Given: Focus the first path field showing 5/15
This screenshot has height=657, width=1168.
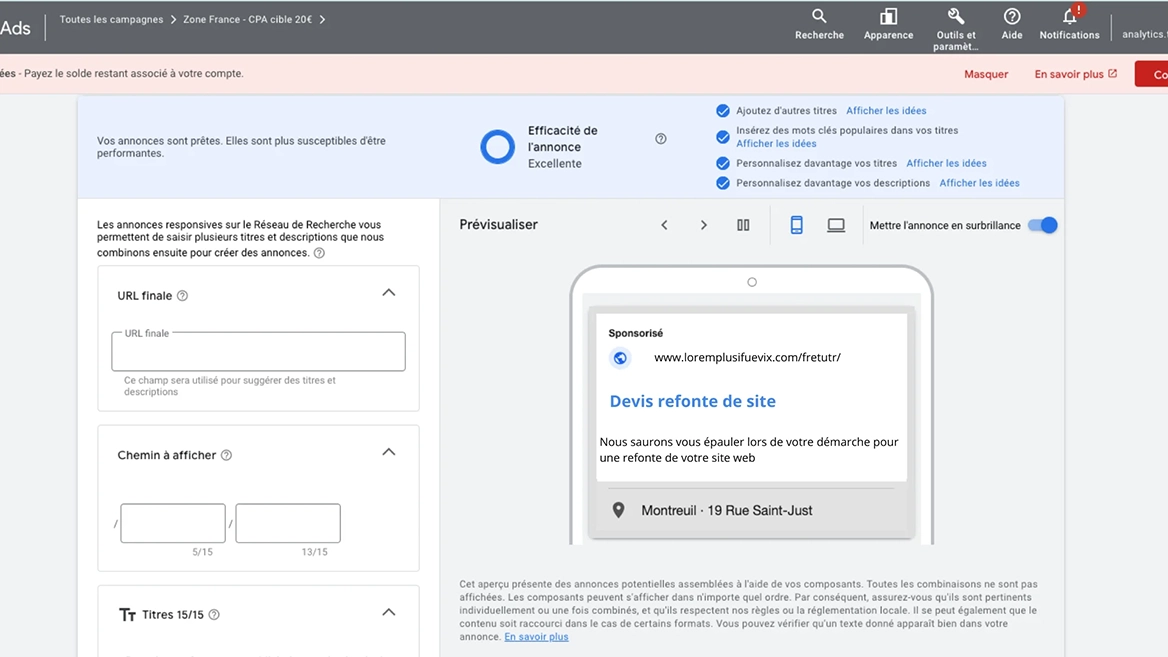Looking at the screenshot, I should coord(173,523).
